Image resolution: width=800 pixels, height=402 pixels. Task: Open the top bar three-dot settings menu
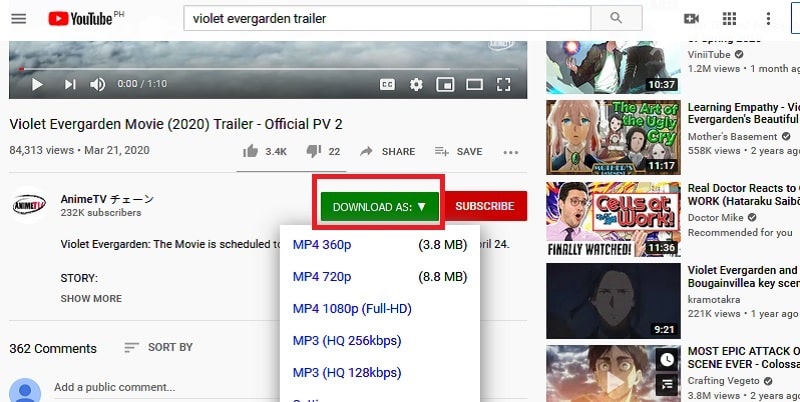pos(768,18)
